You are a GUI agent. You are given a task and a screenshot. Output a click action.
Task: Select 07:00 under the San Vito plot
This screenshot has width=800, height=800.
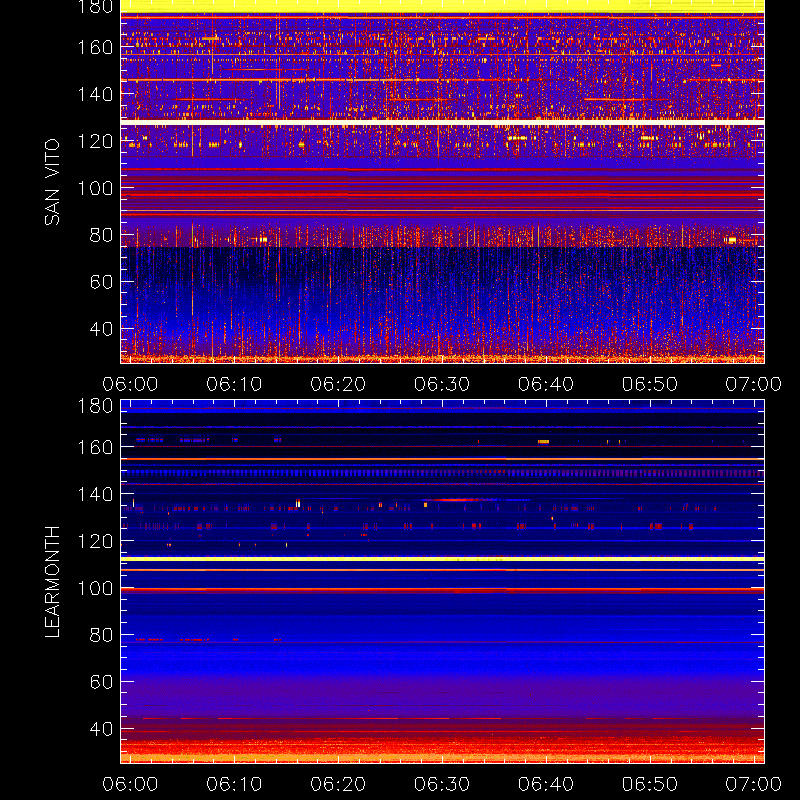pyautogui.click(x=754, y=384)
